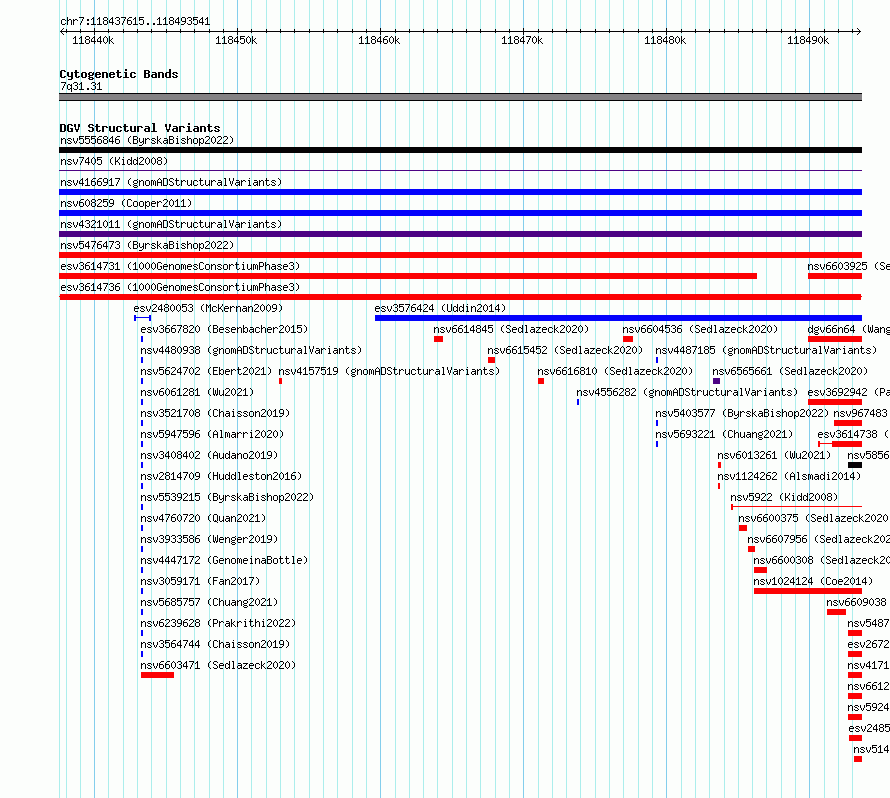Click nsv6614845 (Sedlazeck2020) label
Screen dimensions: 890x798
511,329
